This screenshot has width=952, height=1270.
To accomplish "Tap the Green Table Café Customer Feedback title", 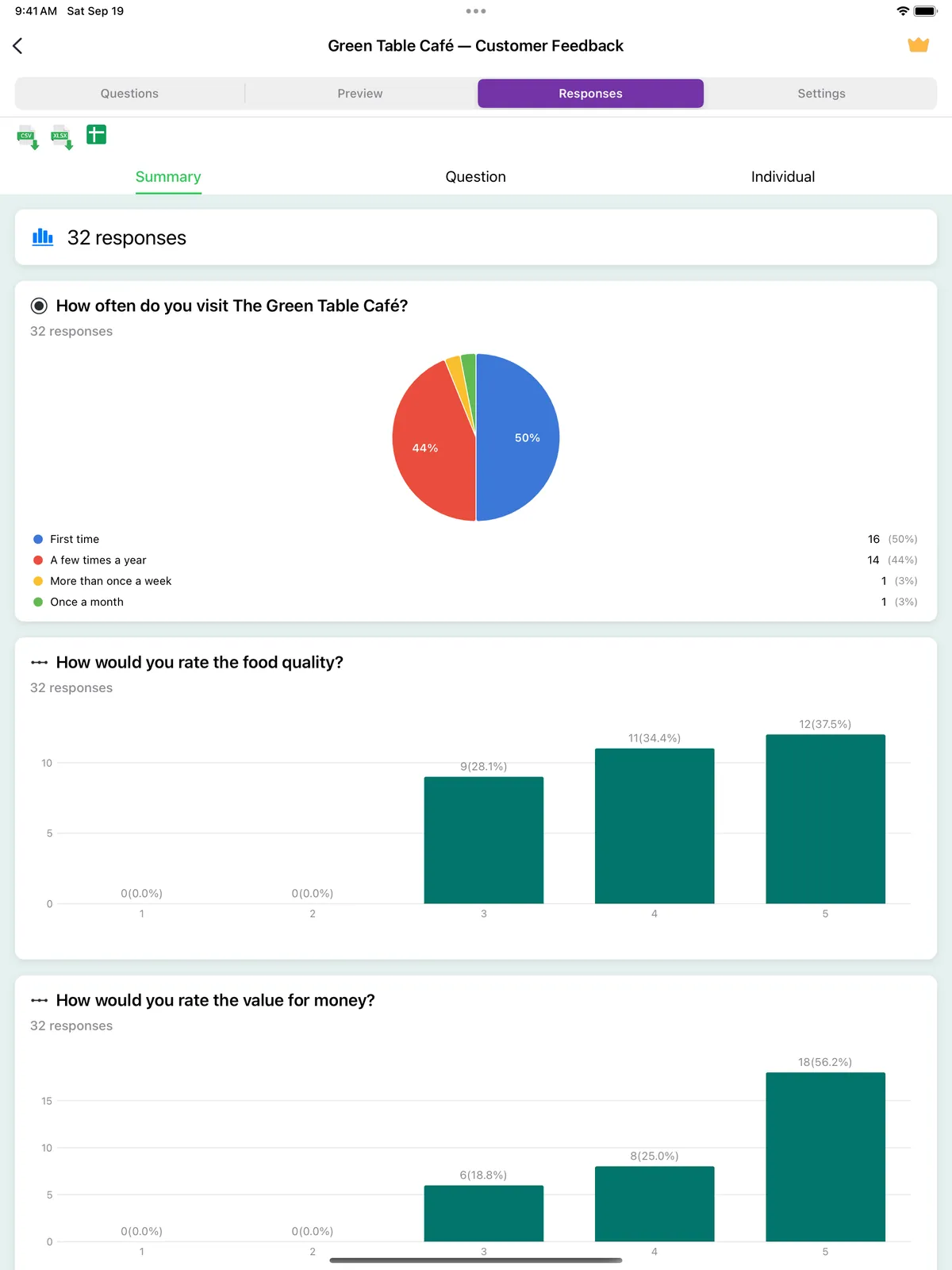I will [x=476, y=46].
